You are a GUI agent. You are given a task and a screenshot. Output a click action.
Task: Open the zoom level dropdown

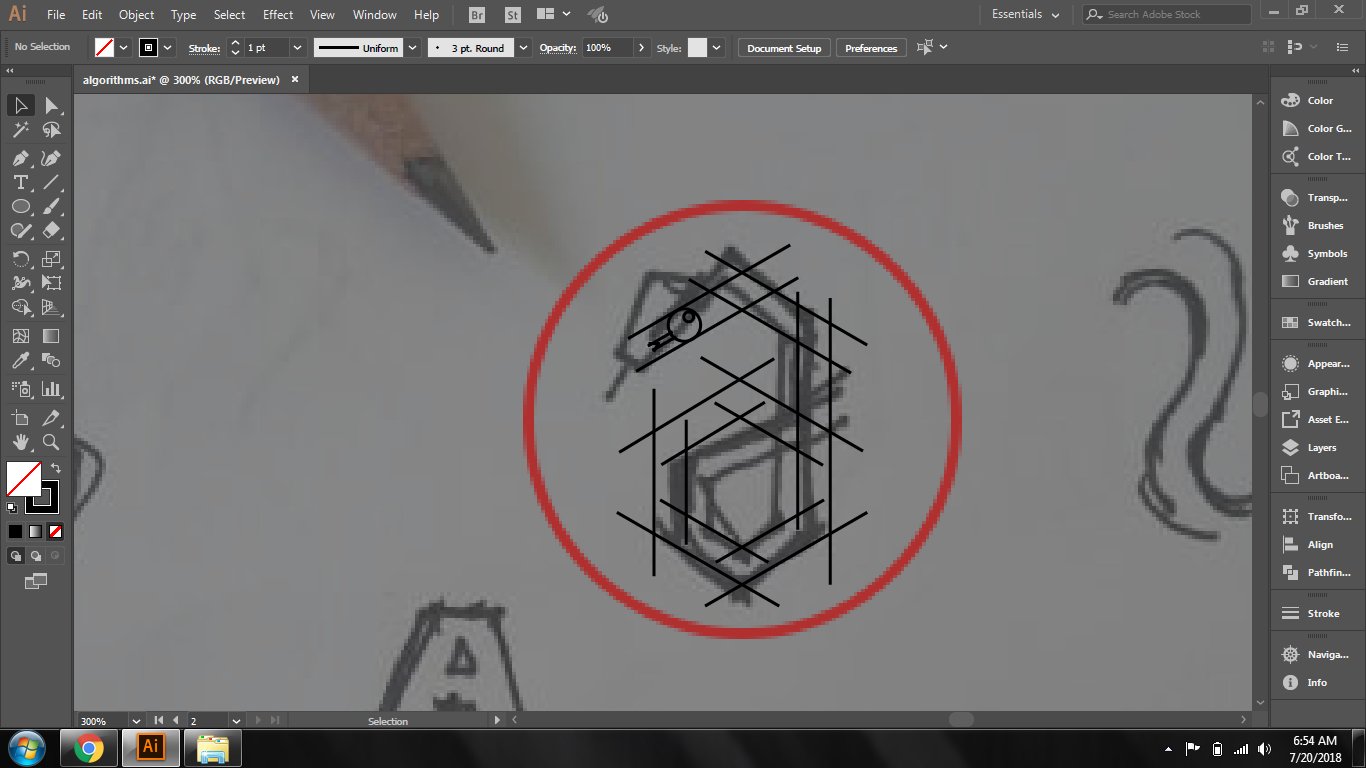coord(136,720)
